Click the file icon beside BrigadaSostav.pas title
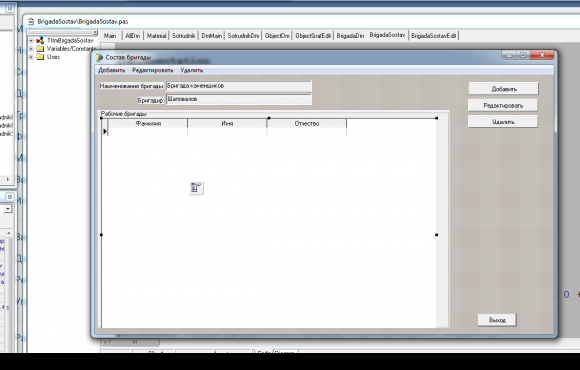This screenshot has height=370, width=580. [x=31, y=21]
